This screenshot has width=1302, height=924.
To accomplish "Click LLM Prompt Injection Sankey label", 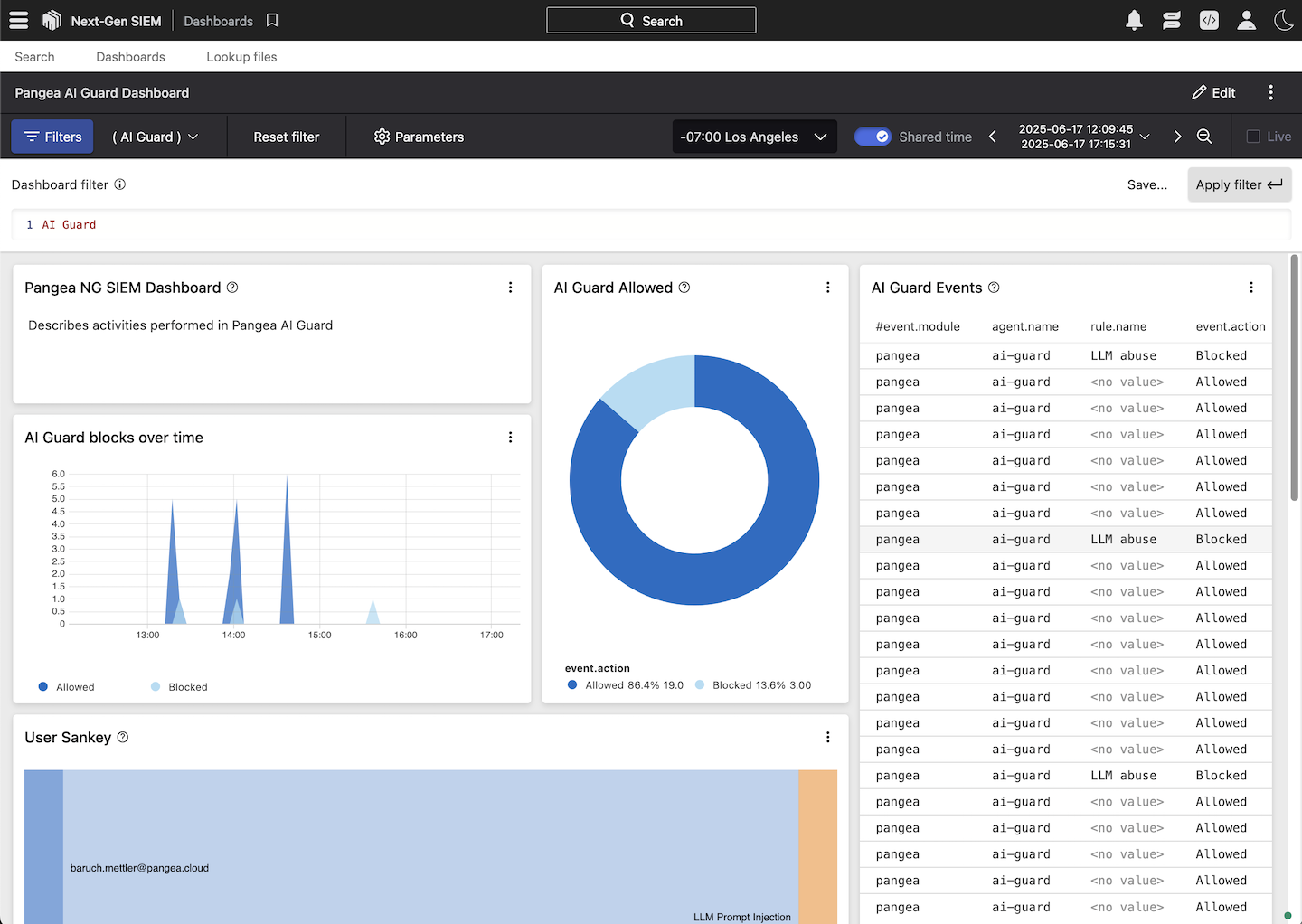I will coord(741,917).
